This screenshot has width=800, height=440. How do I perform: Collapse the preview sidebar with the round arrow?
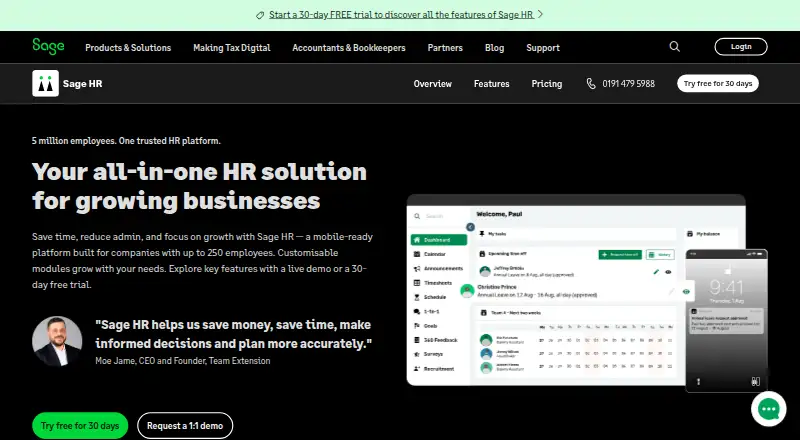[x=470, y=227]
